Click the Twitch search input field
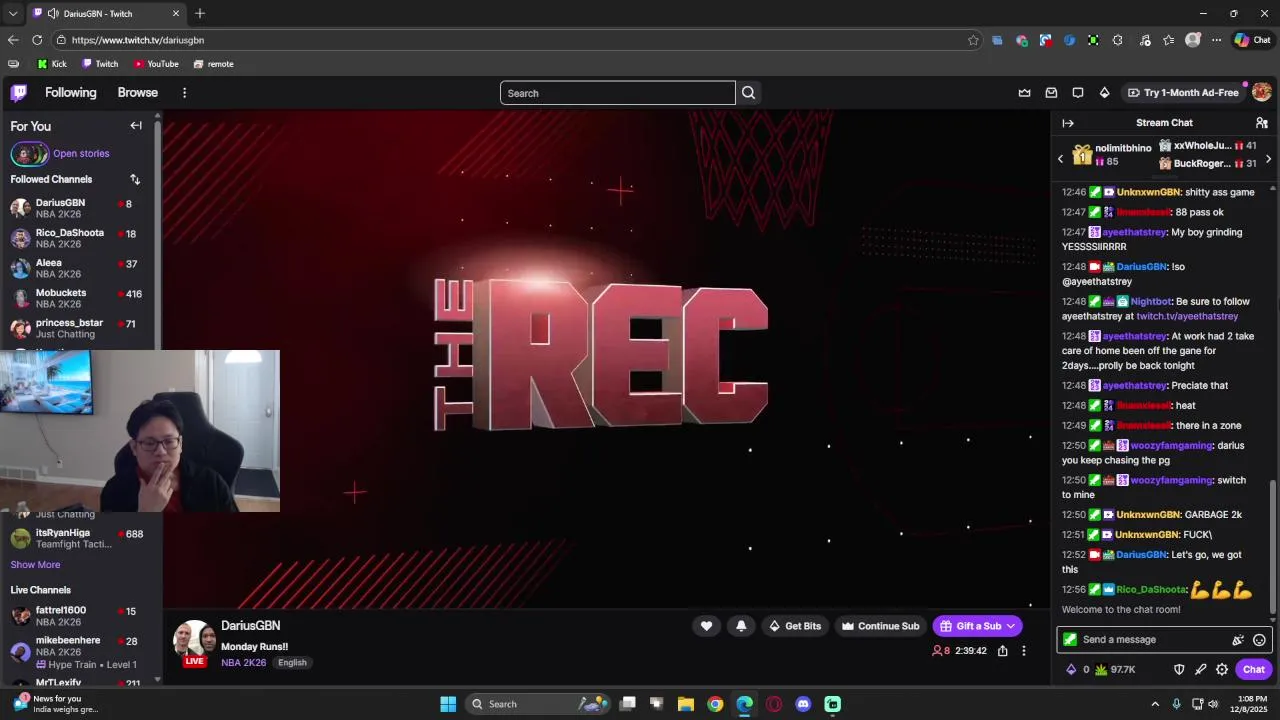This screenshot has width=1280, height=720. (x=618, y=93)
